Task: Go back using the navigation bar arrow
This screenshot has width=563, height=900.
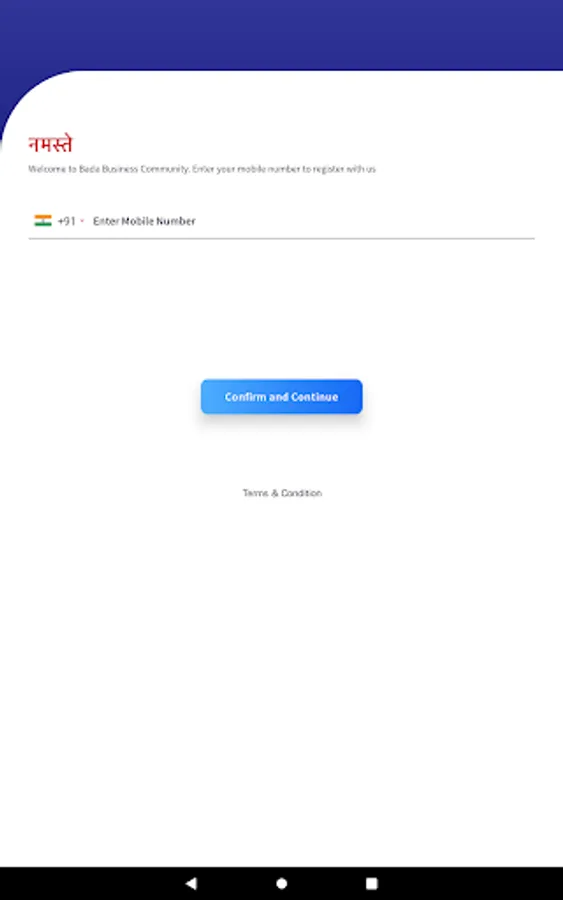Action: 192,883
